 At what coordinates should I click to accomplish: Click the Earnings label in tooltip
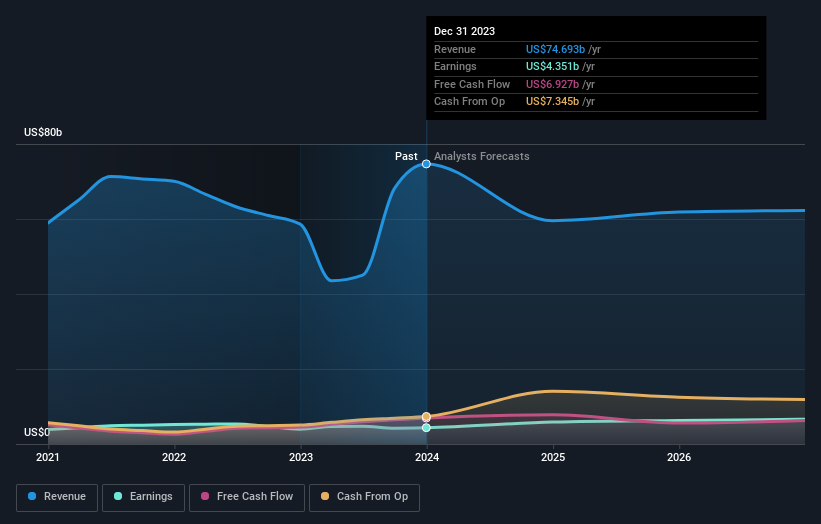(x=456, y=66)
